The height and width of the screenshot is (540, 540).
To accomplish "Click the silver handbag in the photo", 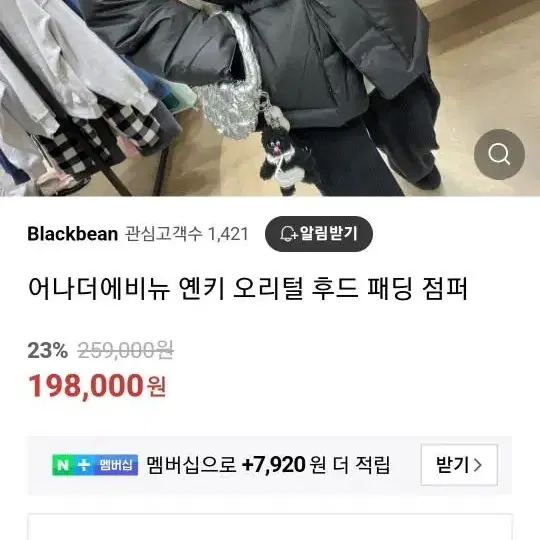I will (x=230, y=88).
